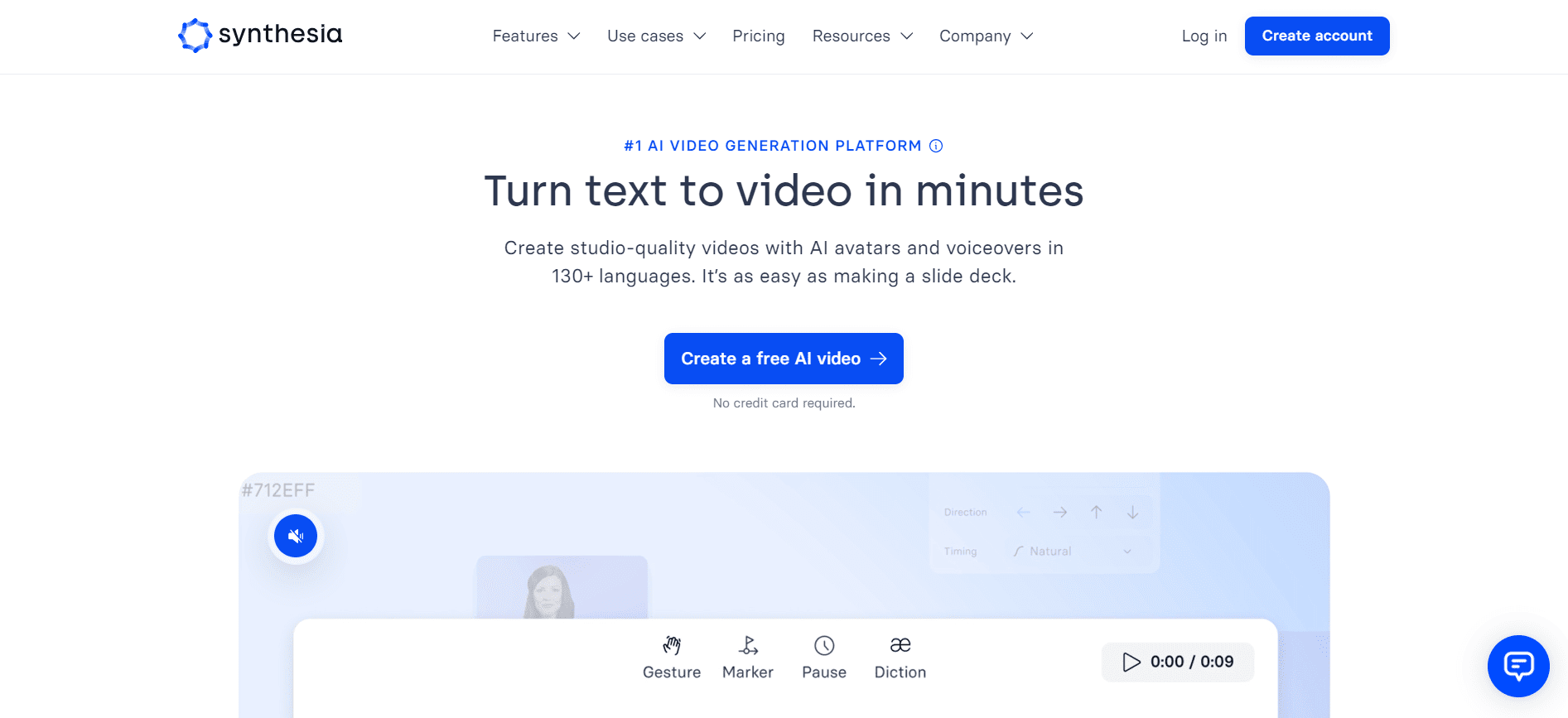Click the Synthesia logo
Image resolution: width=1568 pixels, height=718 pixels.
260,36
